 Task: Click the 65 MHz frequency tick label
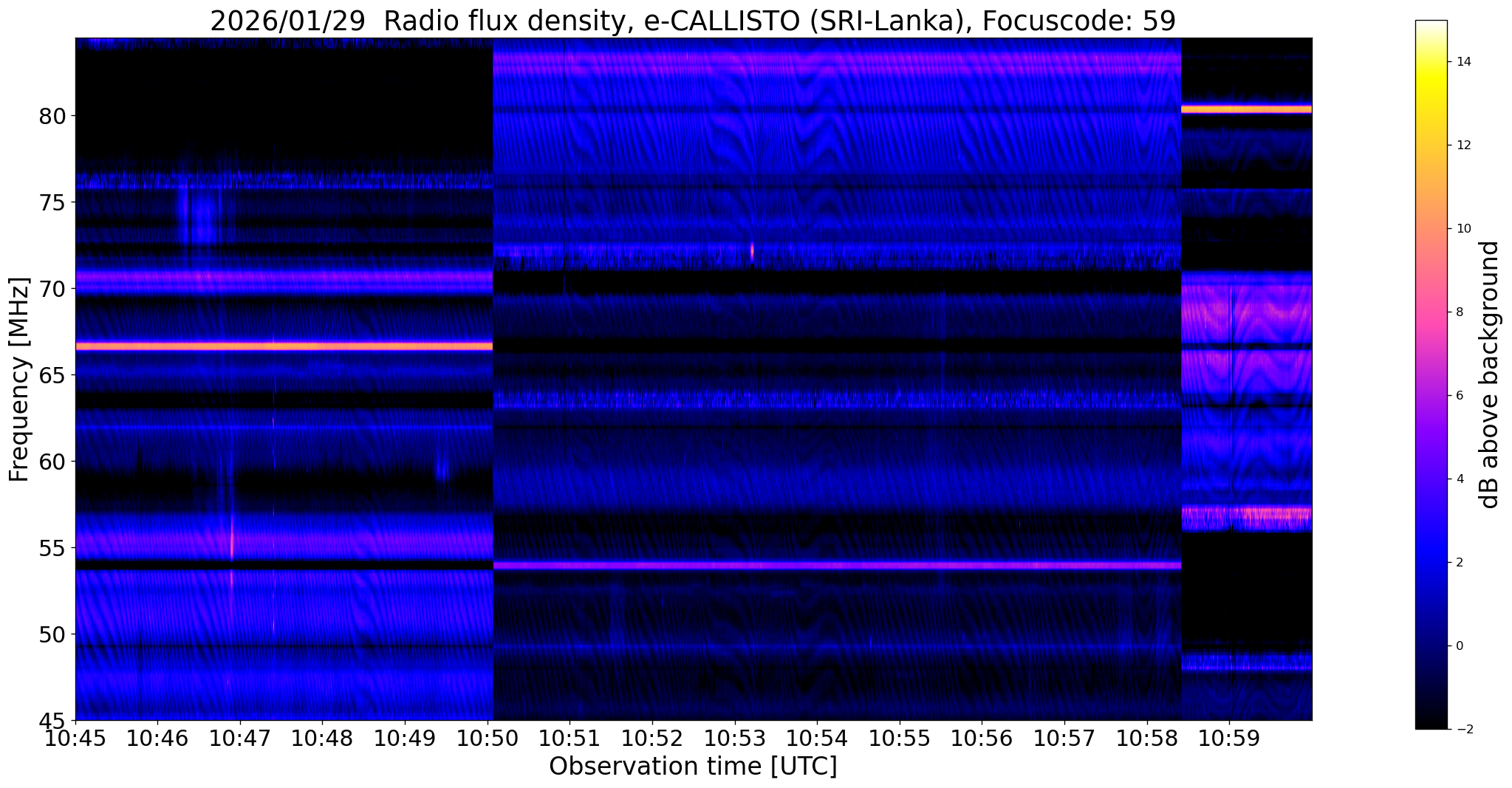tap(52, 375)
